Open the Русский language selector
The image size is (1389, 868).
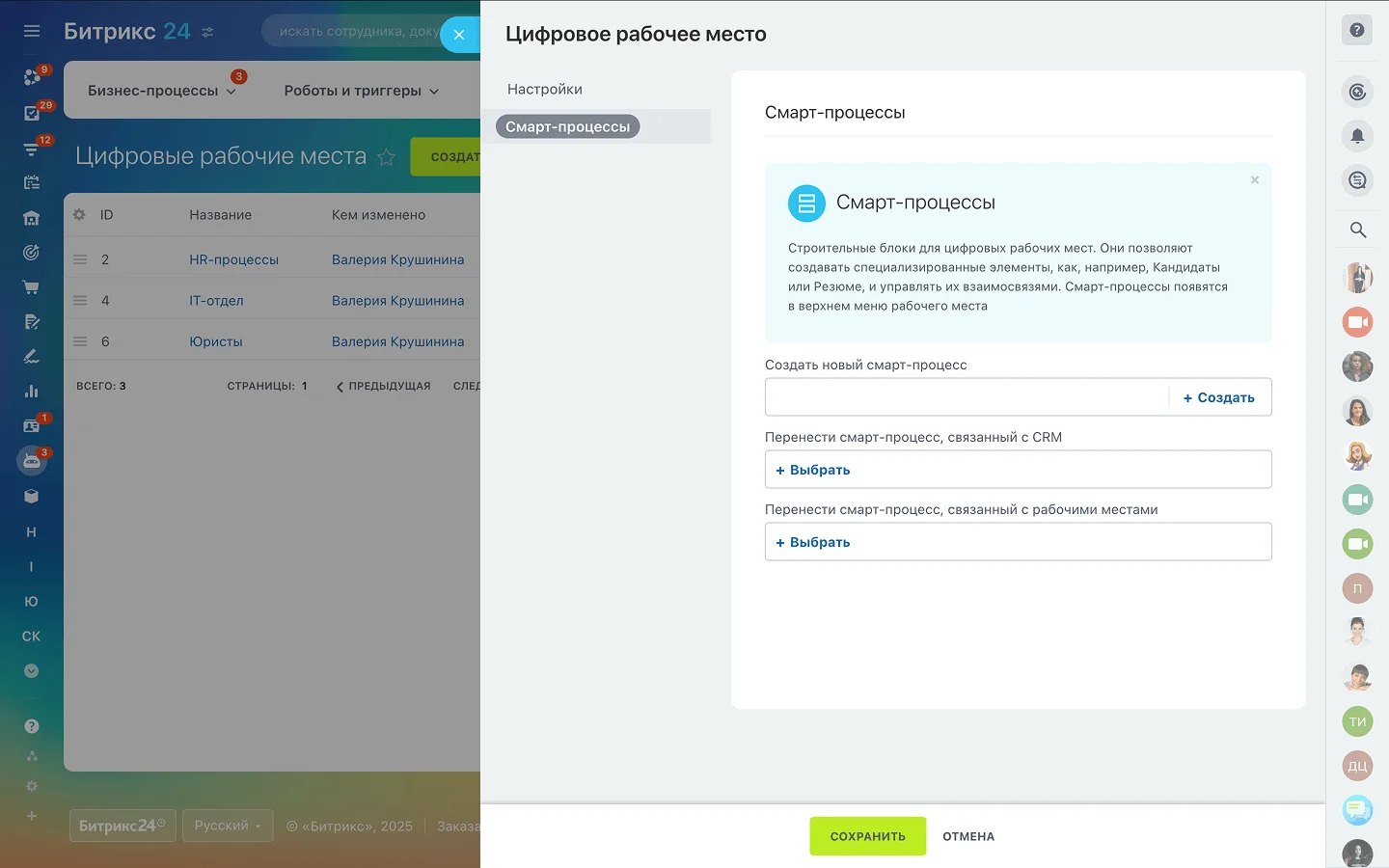(228, 826)
